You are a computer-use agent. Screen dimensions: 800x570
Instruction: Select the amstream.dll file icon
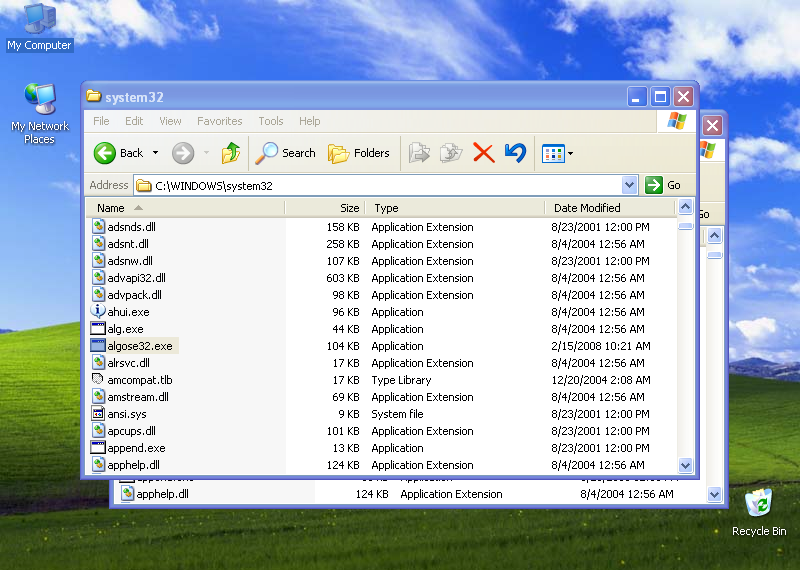point(98,396)
